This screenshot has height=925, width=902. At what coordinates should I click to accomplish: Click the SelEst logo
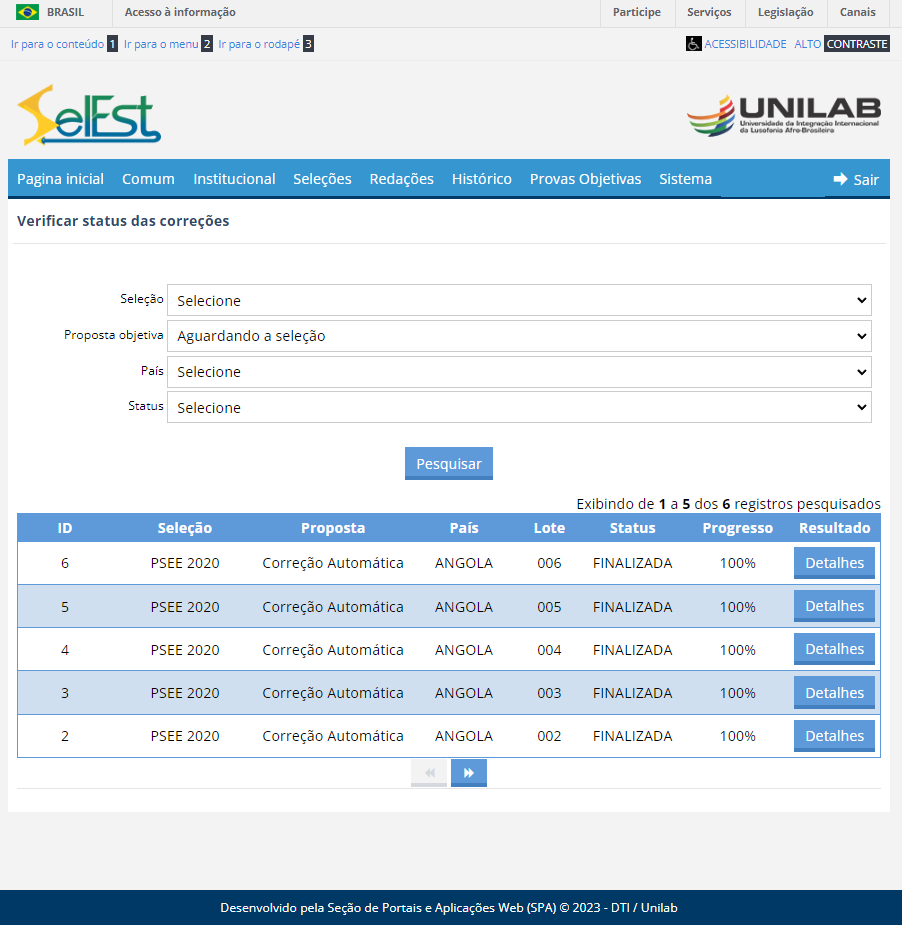click(88, 117)
